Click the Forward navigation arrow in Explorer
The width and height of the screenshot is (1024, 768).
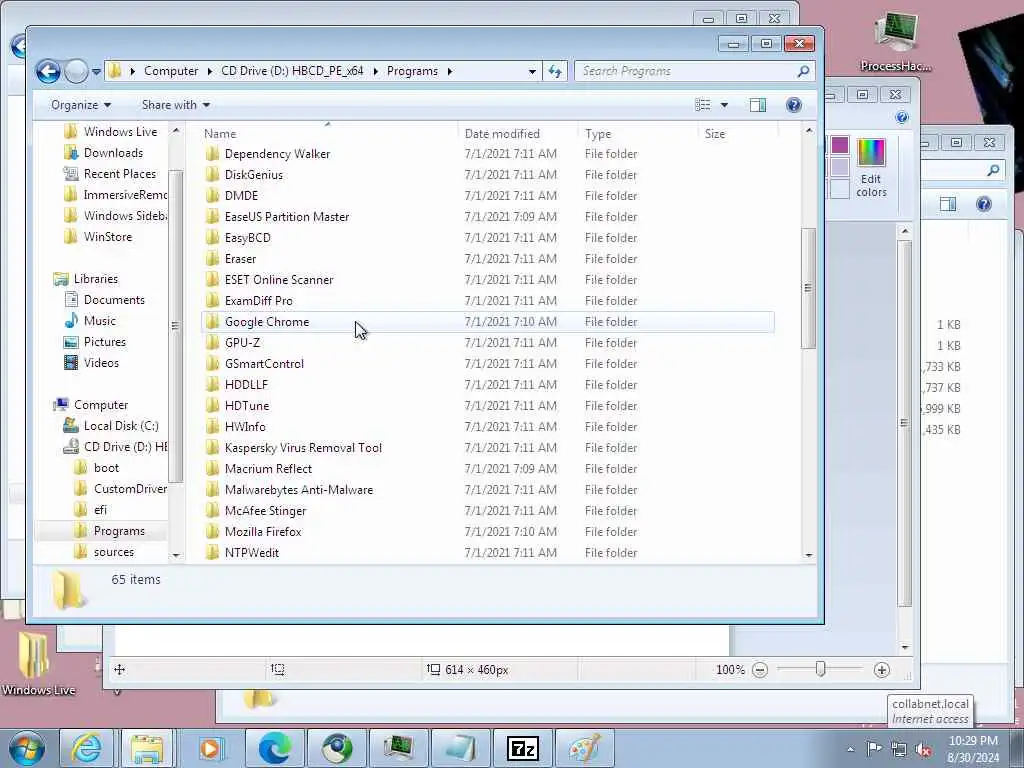coord(76,71)
